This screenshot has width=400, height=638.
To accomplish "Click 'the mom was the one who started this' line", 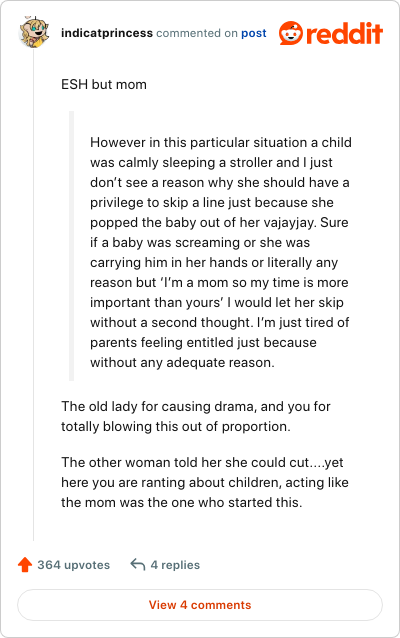I will tap(181, 502).
